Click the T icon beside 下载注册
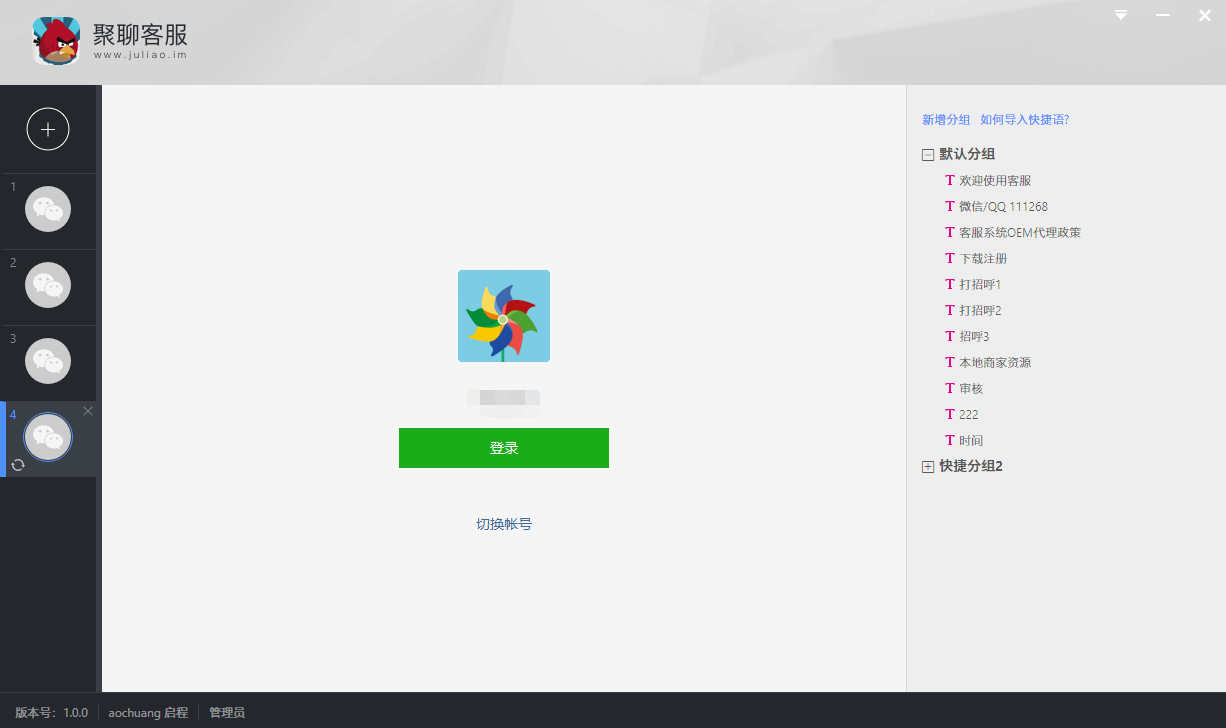Screen dimensions: 1226x728 pos(950,259)
